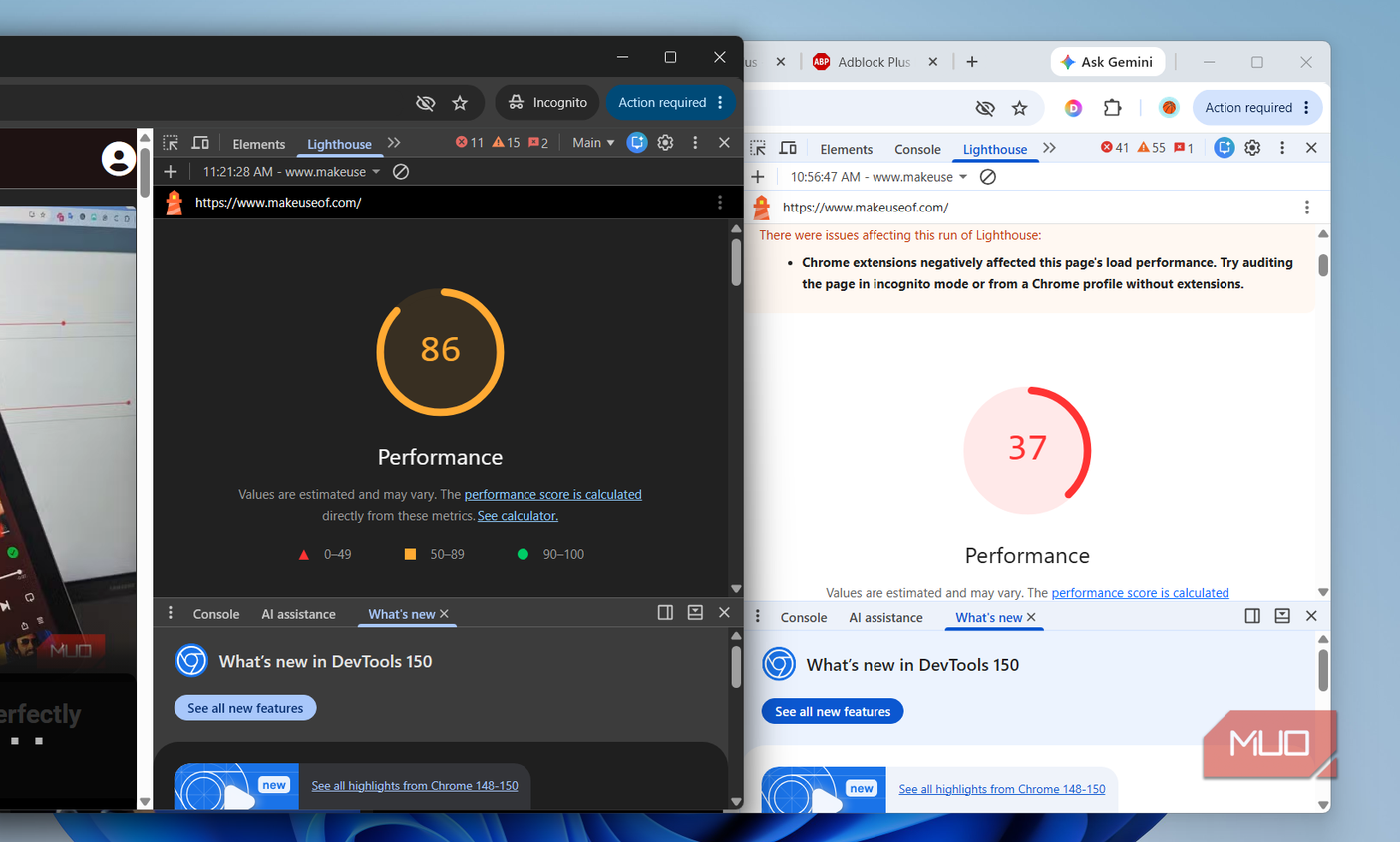Click third-party cookie eye icon in incognito window

(x=426, y=103)
